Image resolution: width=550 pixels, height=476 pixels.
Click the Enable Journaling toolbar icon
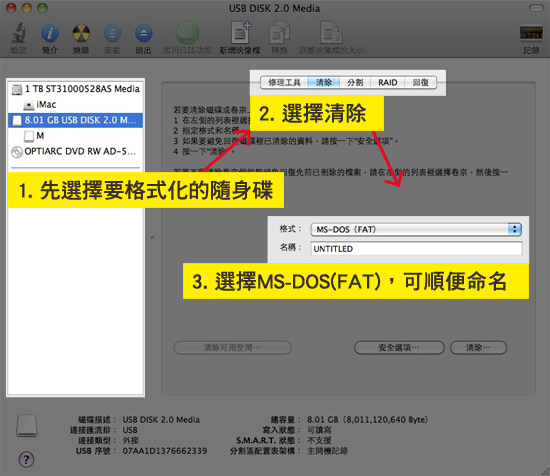[x=187, y=33]
